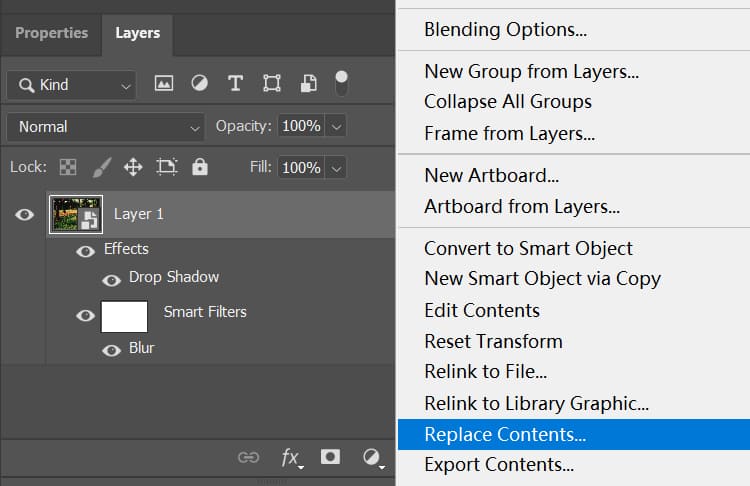Filter for adjustment layers icon

coord(199,84)
